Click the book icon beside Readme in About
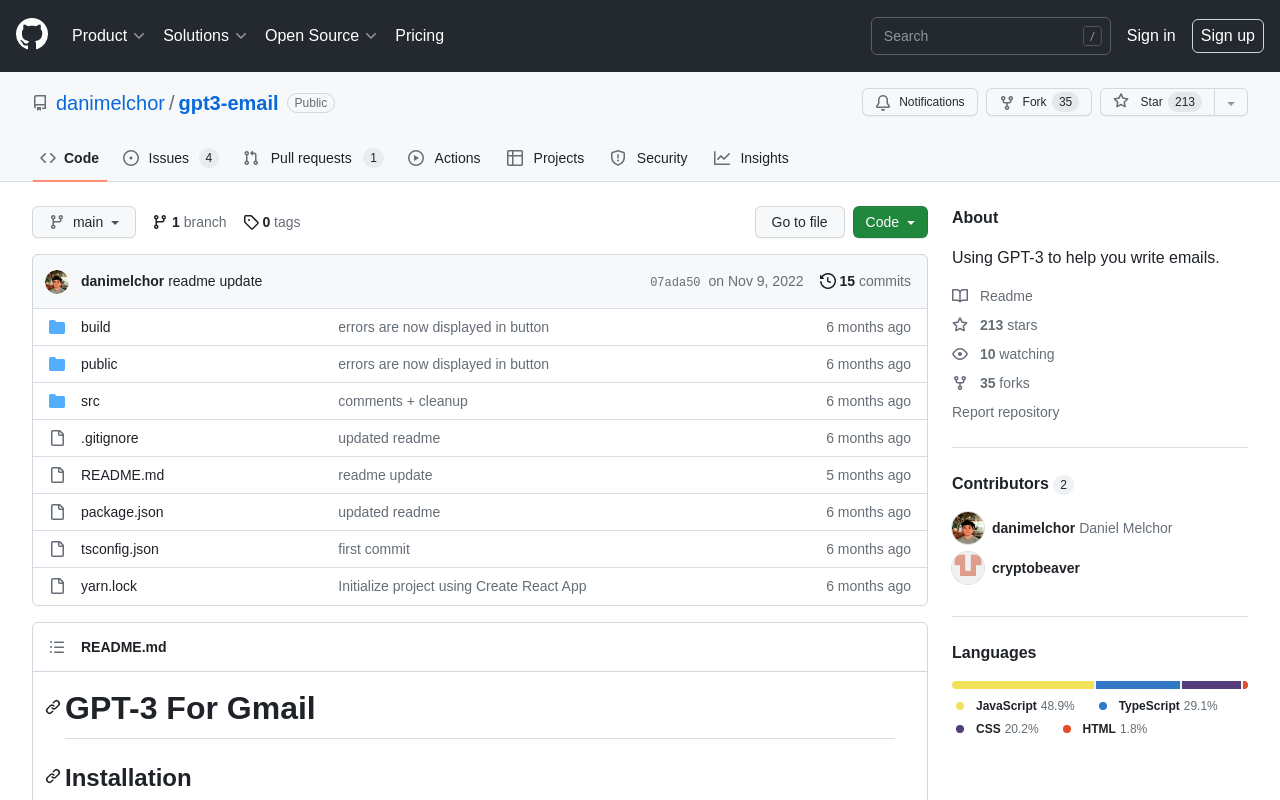Viewport: 1280px width, 800px height. point(960,296)
